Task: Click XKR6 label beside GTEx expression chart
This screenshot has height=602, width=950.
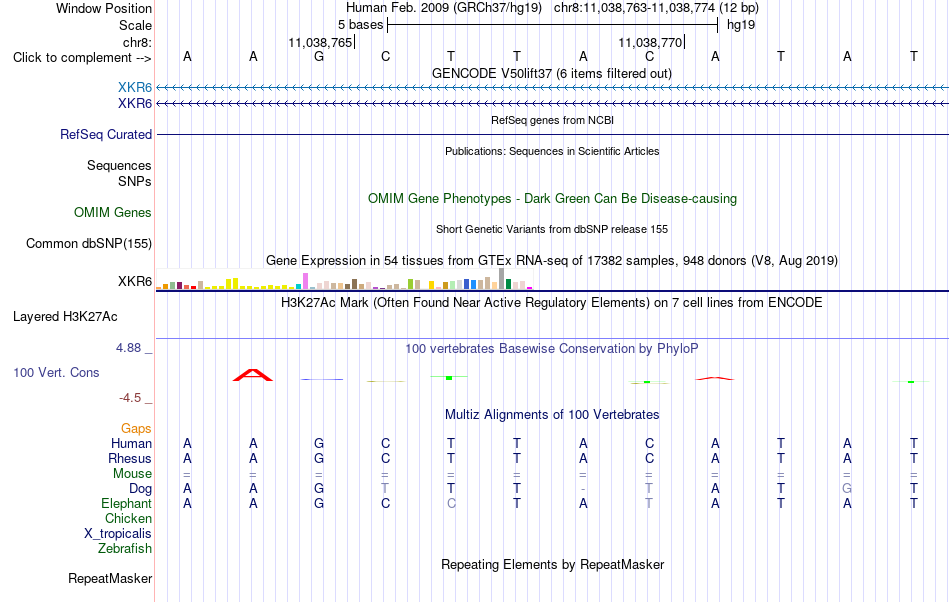Action: pyautogui.click(x=135, y=282)
